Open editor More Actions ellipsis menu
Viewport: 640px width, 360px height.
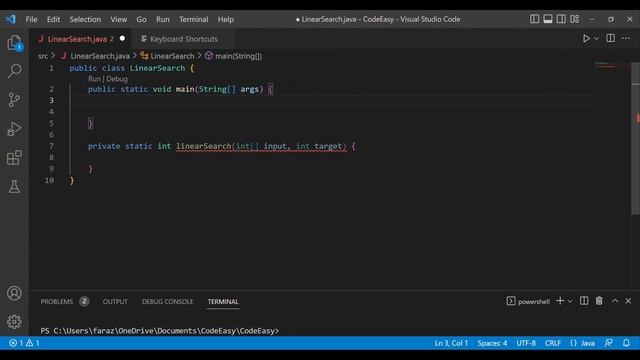[x=626, y=38]
